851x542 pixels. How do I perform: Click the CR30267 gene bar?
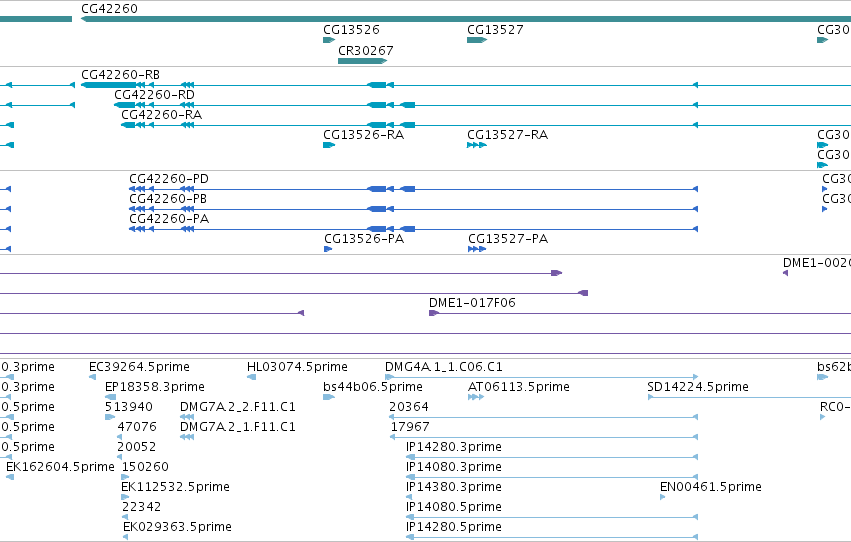(362, 61)
